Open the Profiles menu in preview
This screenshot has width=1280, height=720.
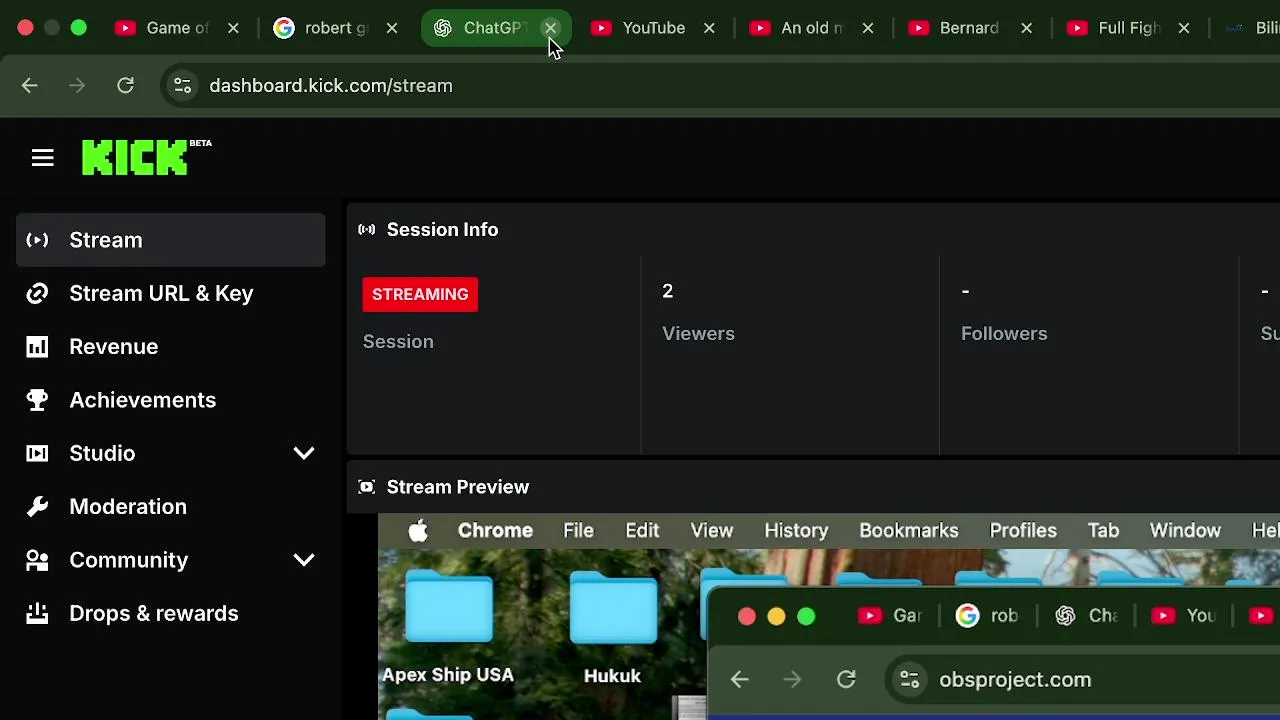tap(1023, 531)
